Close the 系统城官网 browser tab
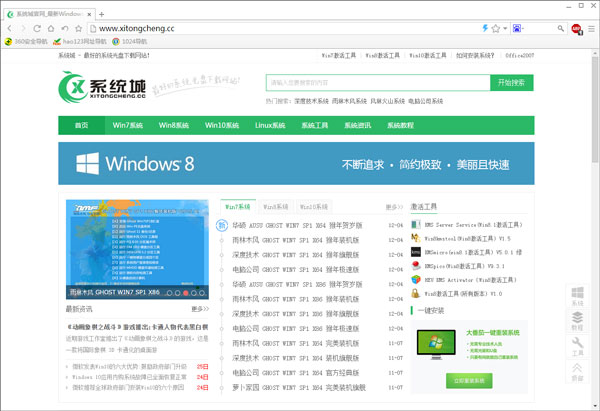The image size is (600, 411). click(89, 14)
